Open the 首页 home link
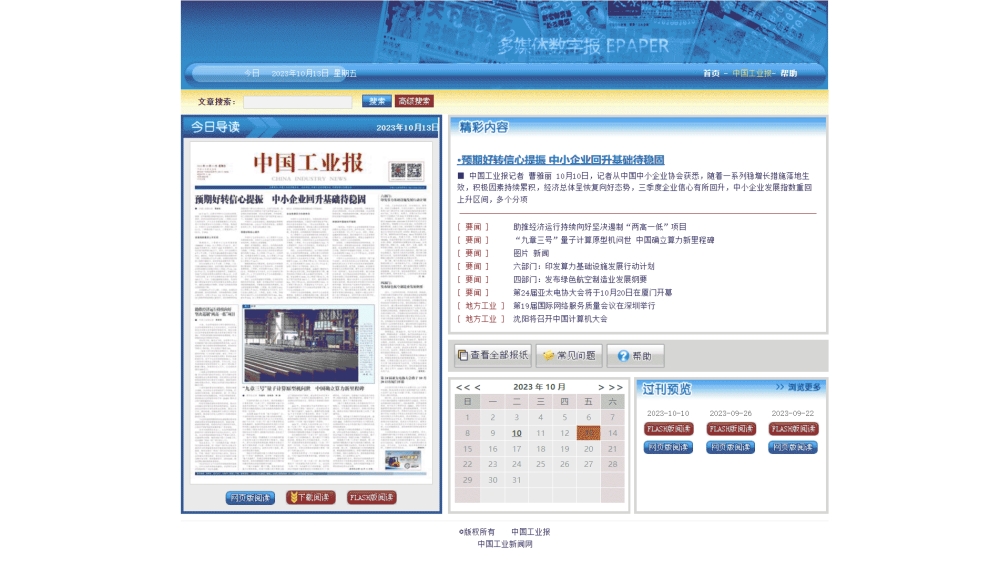This screenshot has width=1000, height=568. click(711, 73)
